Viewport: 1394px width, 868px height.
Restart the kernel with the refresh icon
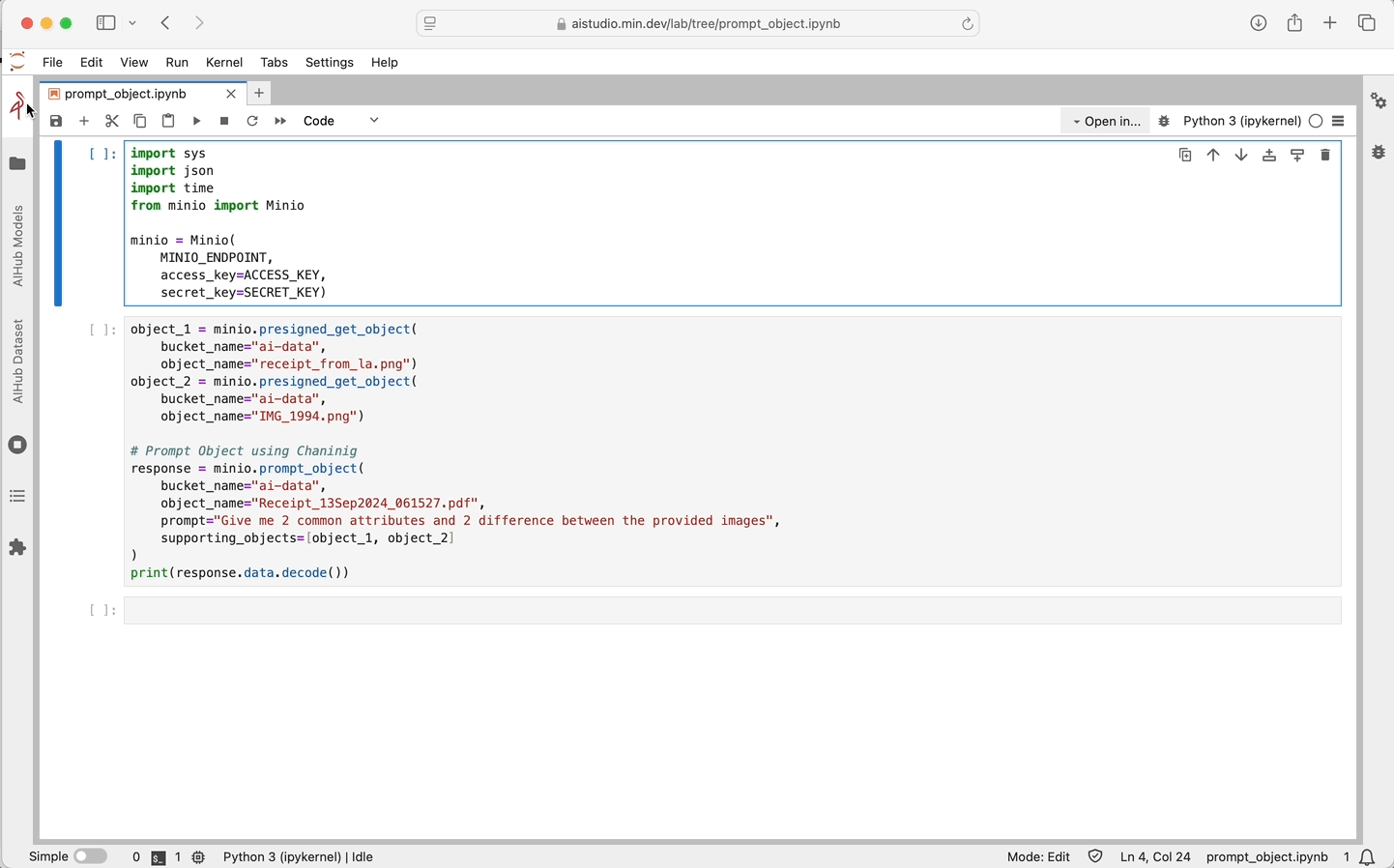(252, 121)
